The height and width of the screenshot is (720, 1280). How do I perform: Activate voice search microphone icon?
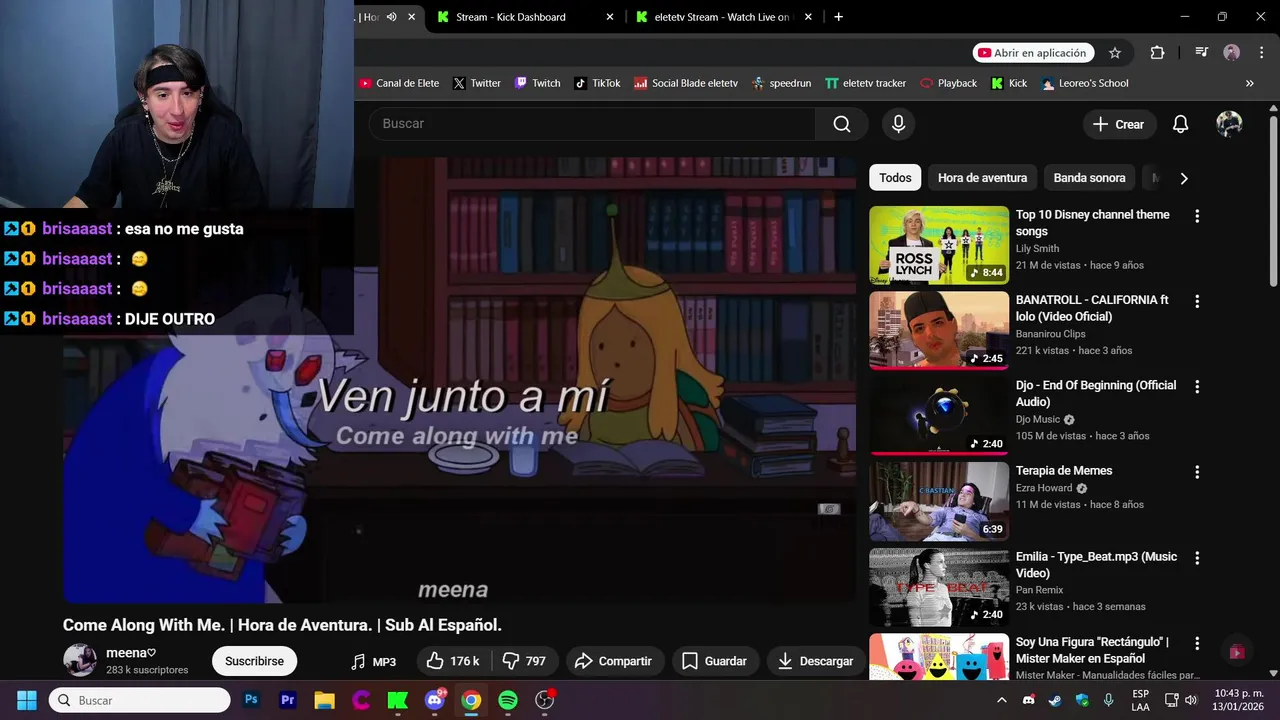[898, 124]
